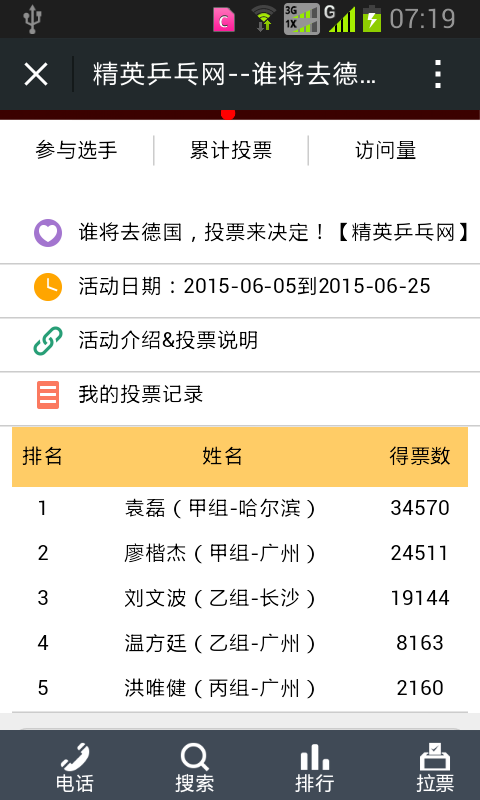This screenshot has height=800, width=480.
Task: Tap the 得票数 column header
Action: pos(420,456)
